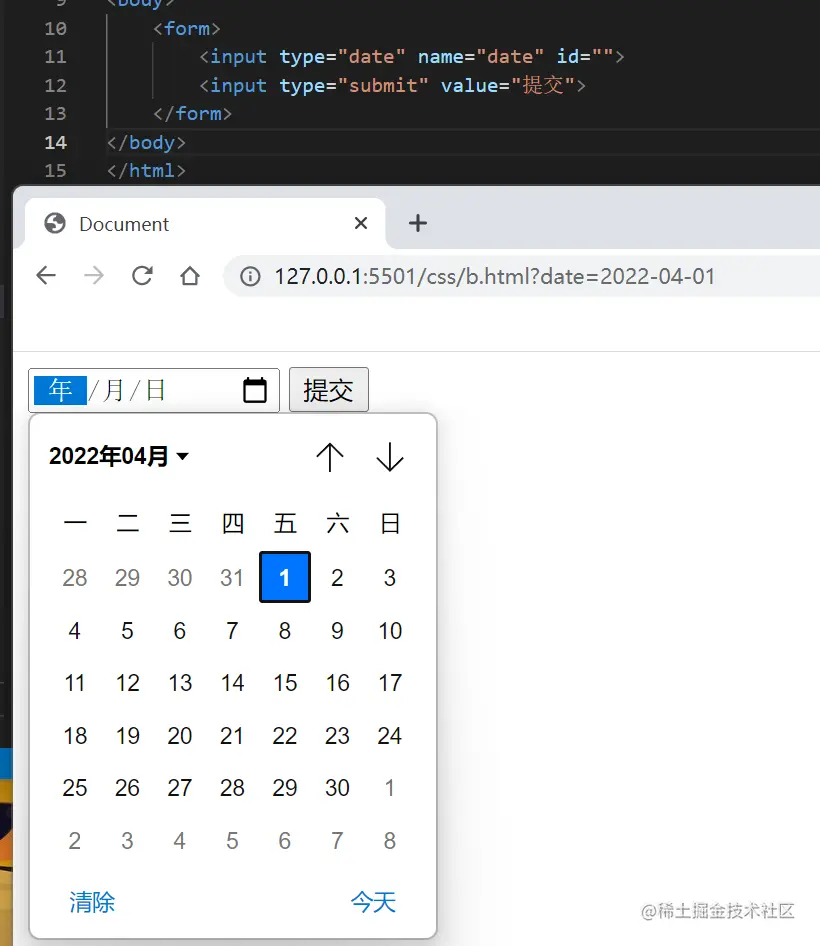
Task: Pick April 3 in the calendar
Action: click(390, 578)
